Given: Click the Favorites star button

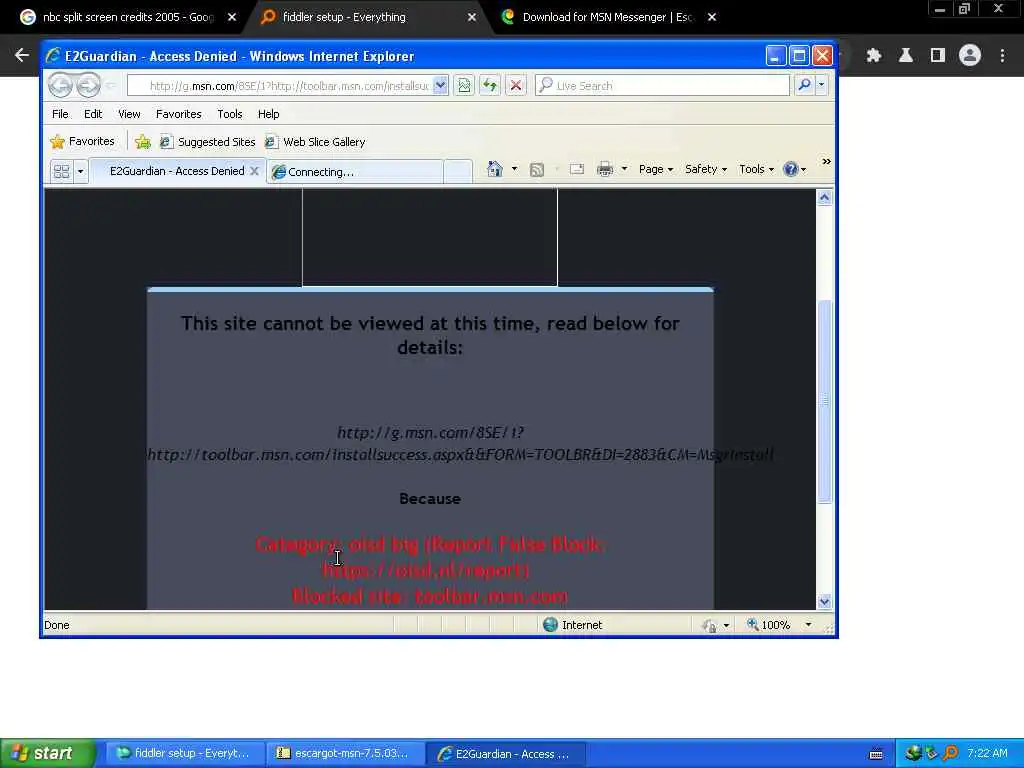Looking at the screenshot, I should (x=82, y=142).
